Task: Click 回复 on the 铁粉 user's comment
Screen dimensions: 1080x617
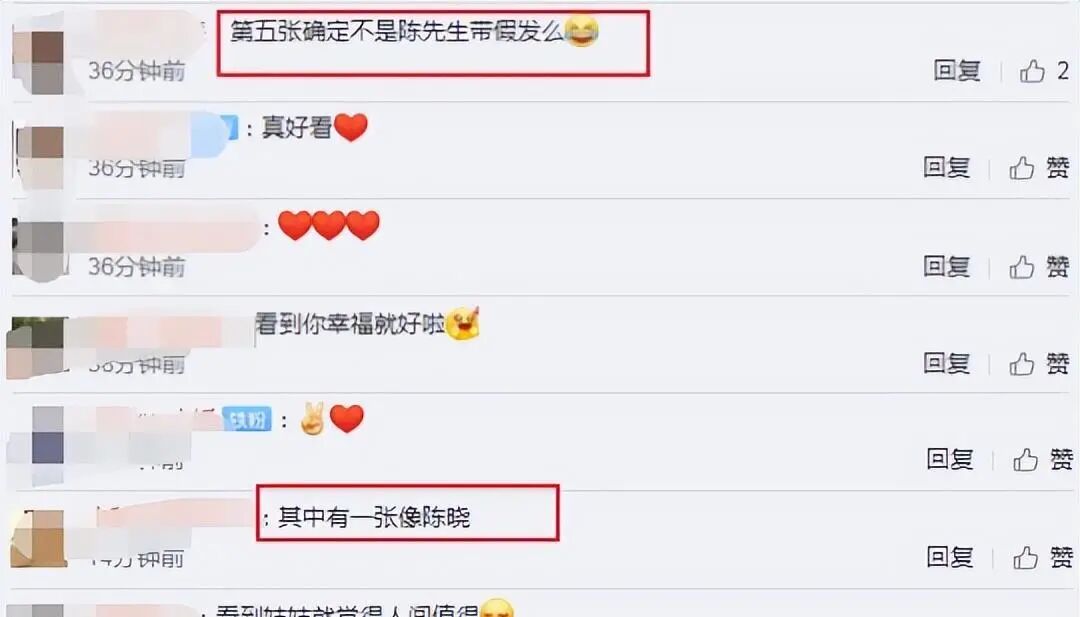Action: click(x=950, y=459)
